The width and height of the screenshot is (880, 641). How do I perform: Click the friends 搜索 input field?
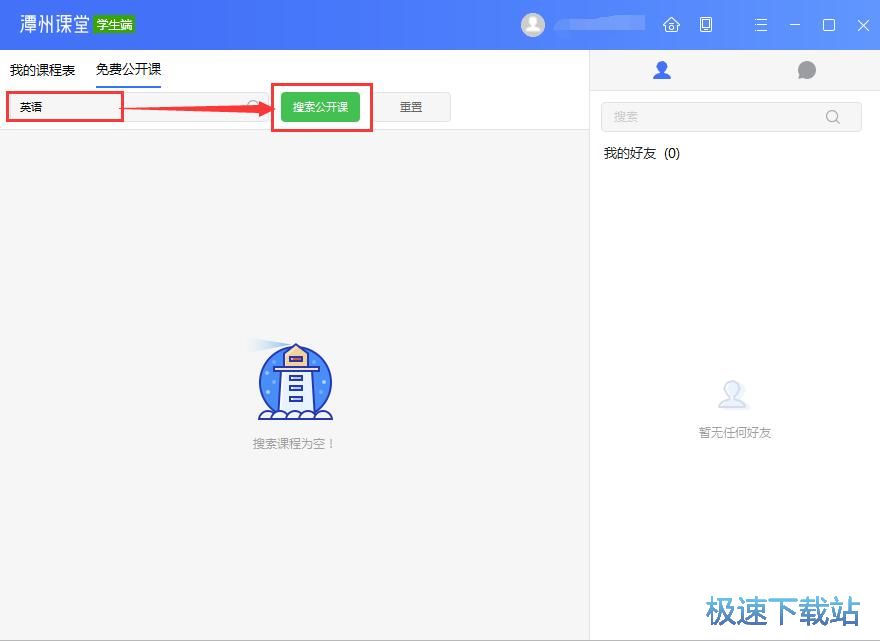click(731, 117)
